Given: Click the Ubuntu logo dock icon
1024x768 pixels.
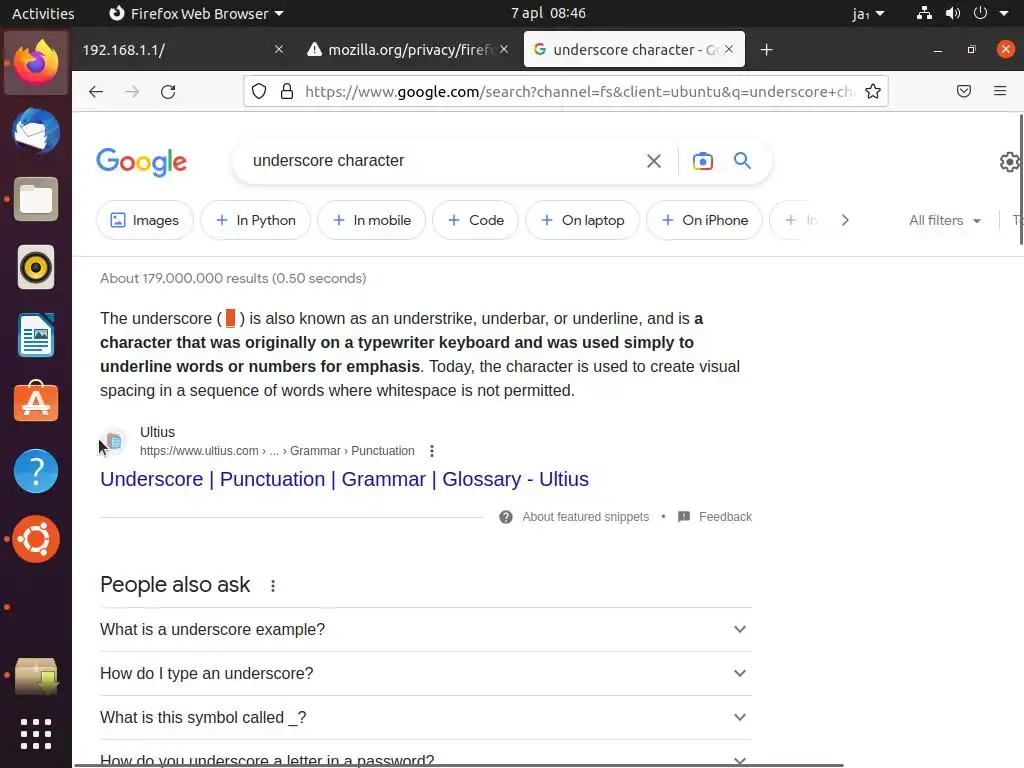Looking at the screenshot, I should 36,539.
